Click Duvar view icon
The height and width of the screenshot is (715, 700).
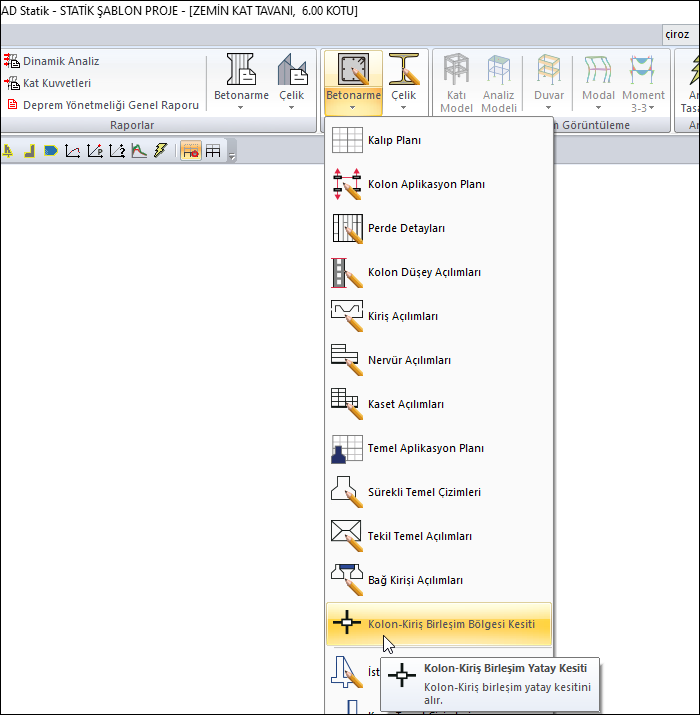coord(549,69)
